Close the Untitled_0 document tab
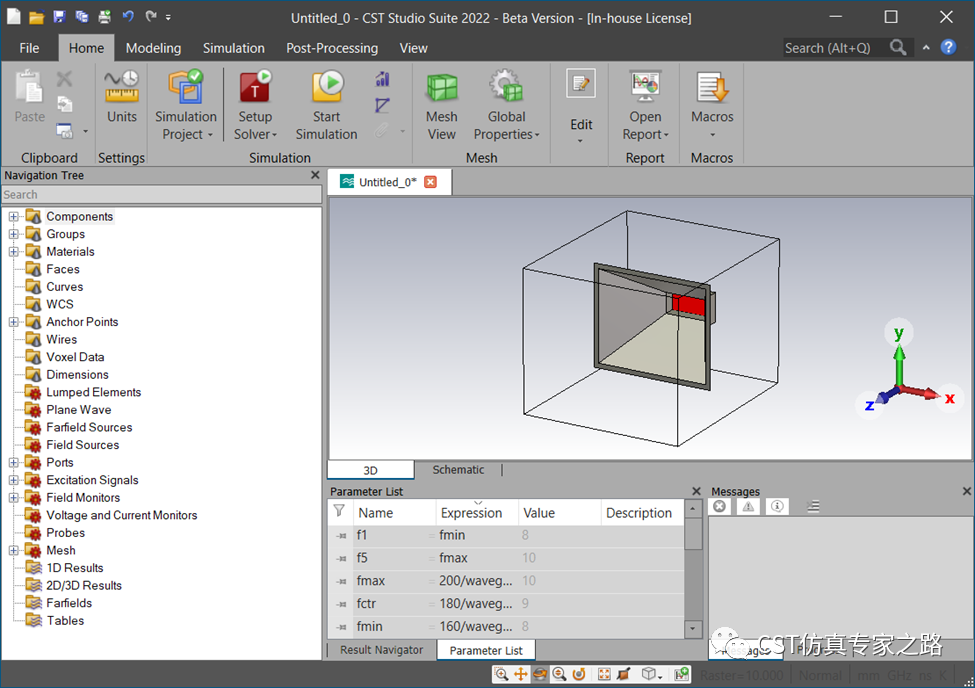975x688 pixels. (x=430, y=182)
